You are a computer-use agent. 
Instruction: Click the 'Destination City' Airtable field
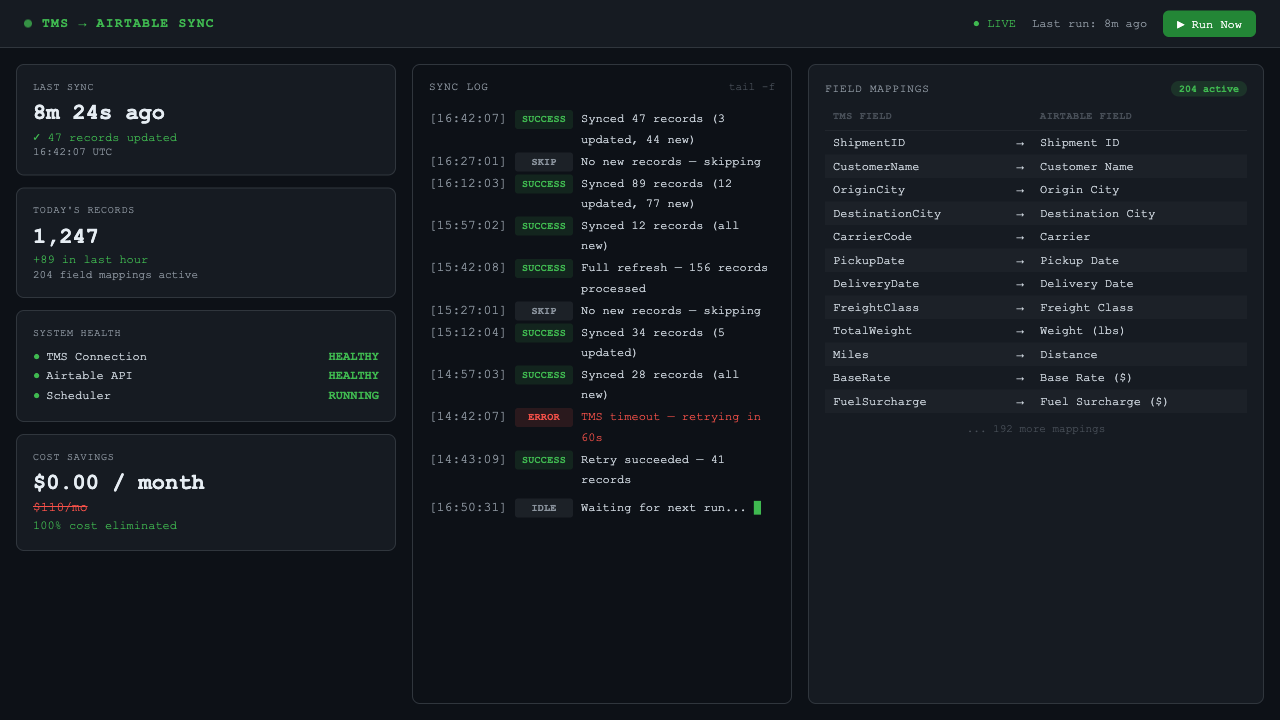(1097, 214)
